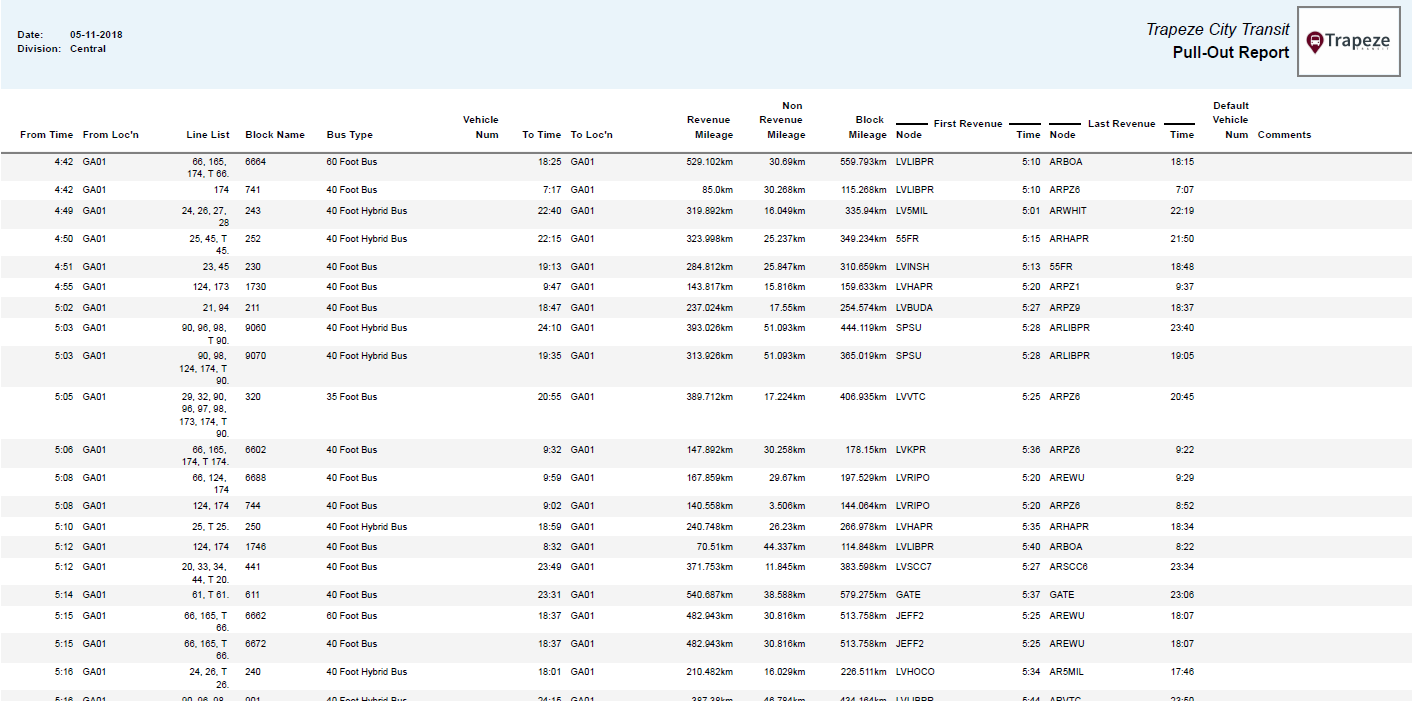Click block name 6664 in the first row
The width and height of the screenshot is (1417, 701).
[x=256, y=162]
